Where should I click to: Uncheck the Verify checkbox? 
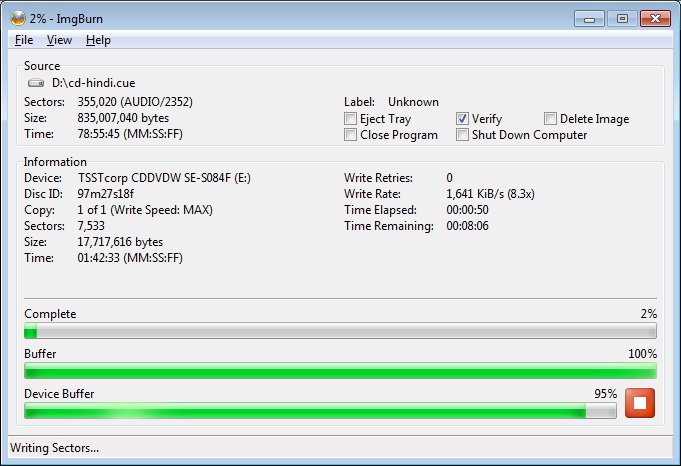(462, 119)
